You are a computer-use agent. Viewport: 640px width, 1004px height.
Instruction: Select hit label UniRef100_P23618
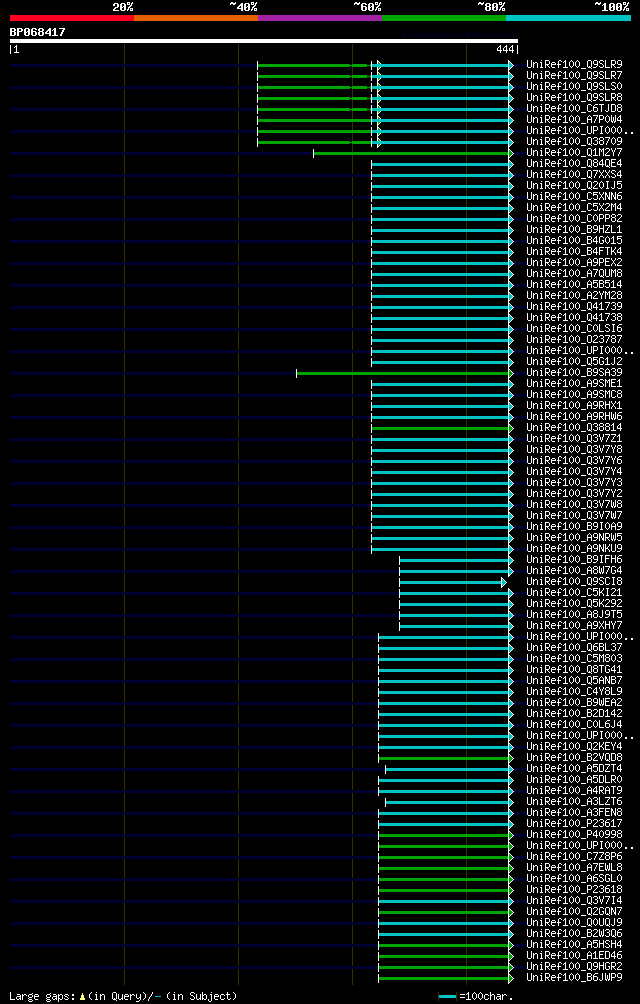[x=574, y=889]
